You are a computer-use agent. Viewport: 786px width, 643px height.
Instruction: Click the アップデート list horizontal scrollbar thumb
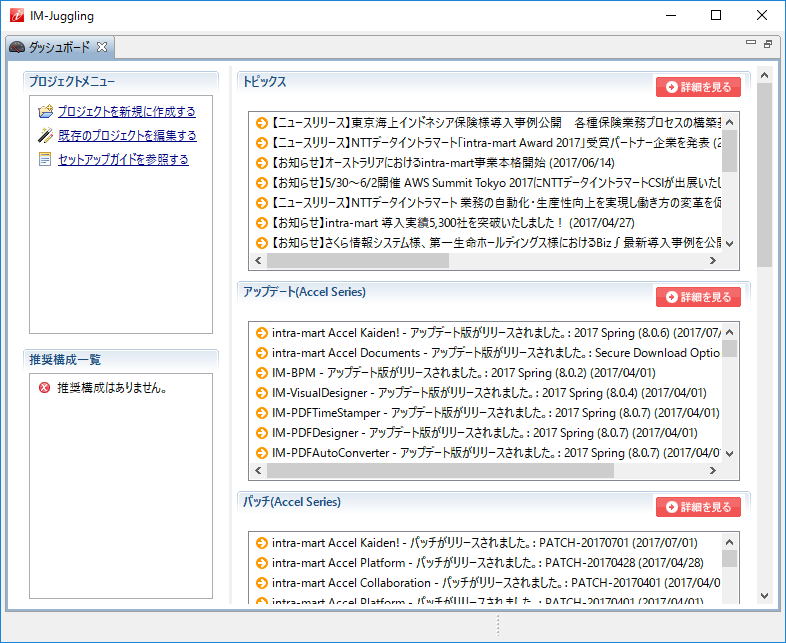click(440, 471)
